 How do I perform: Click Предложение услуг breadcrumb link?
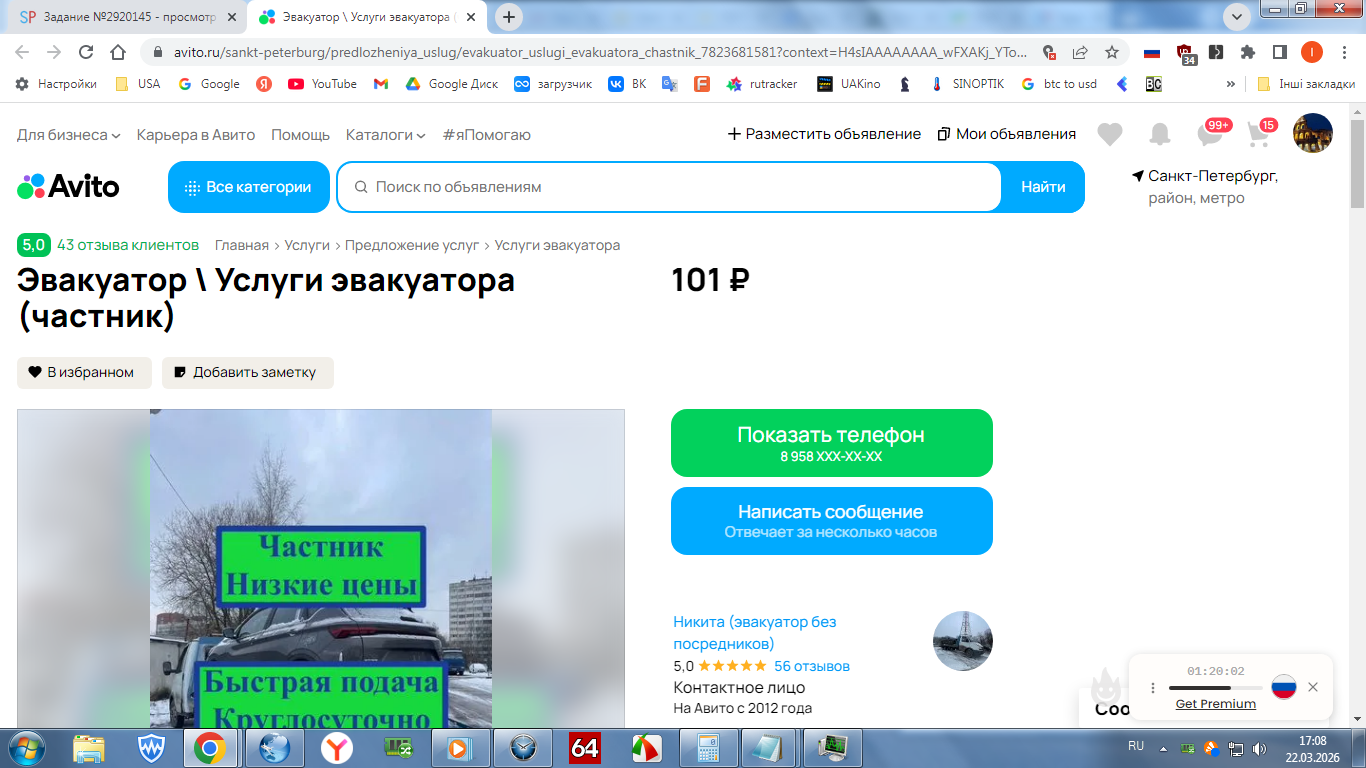(x=411, y=245)
